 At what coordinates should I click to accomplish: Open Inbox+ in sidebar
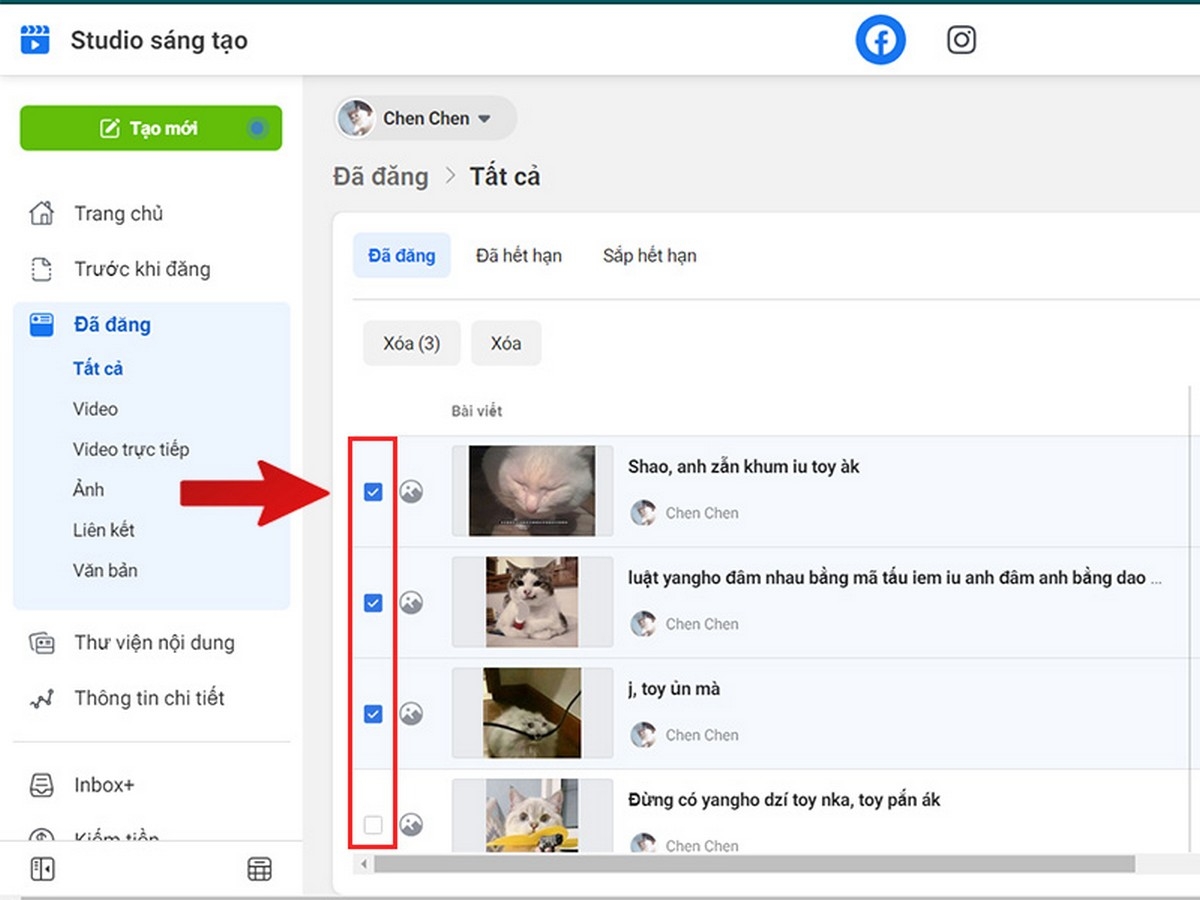click(103, 785)
